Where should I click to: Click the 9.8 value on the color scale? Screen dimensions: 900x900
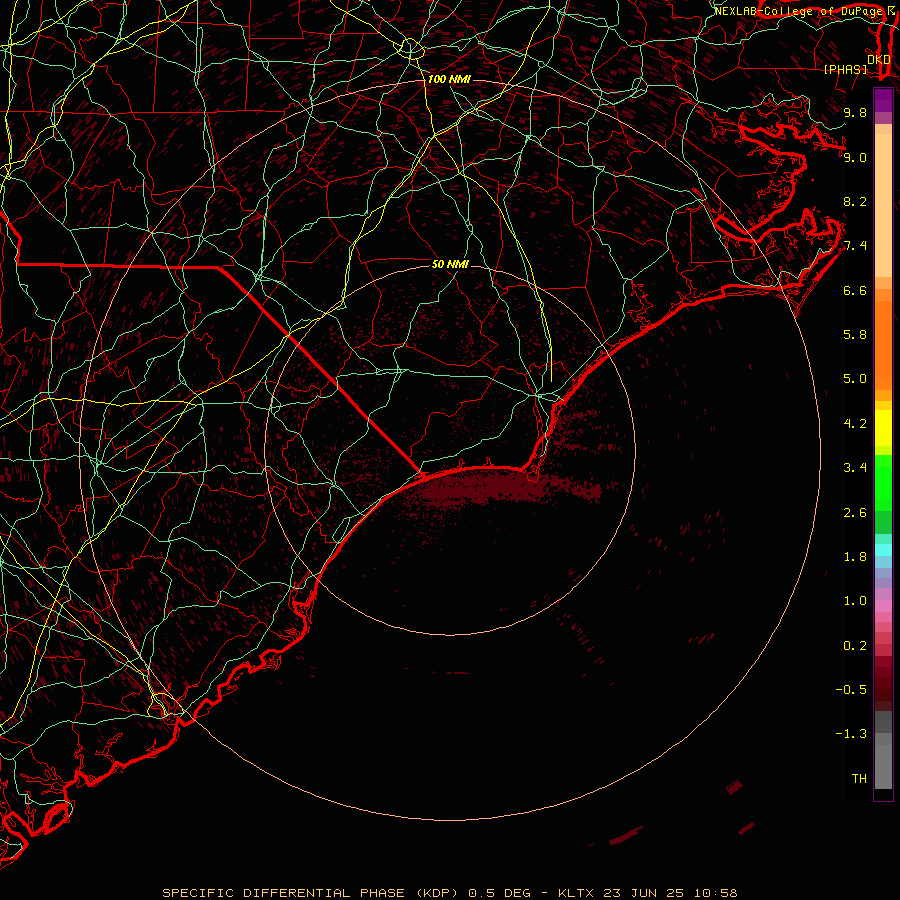(855, 112)
